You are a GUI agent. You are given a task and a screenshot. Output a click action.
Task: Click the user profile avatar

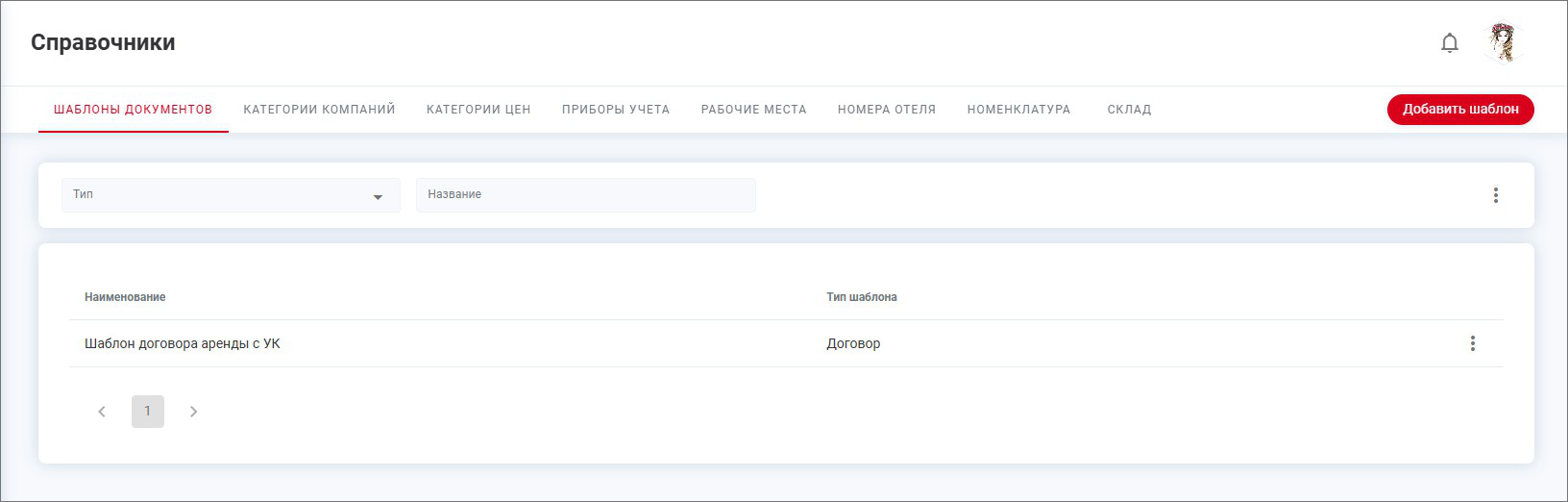pos(1502,43)
